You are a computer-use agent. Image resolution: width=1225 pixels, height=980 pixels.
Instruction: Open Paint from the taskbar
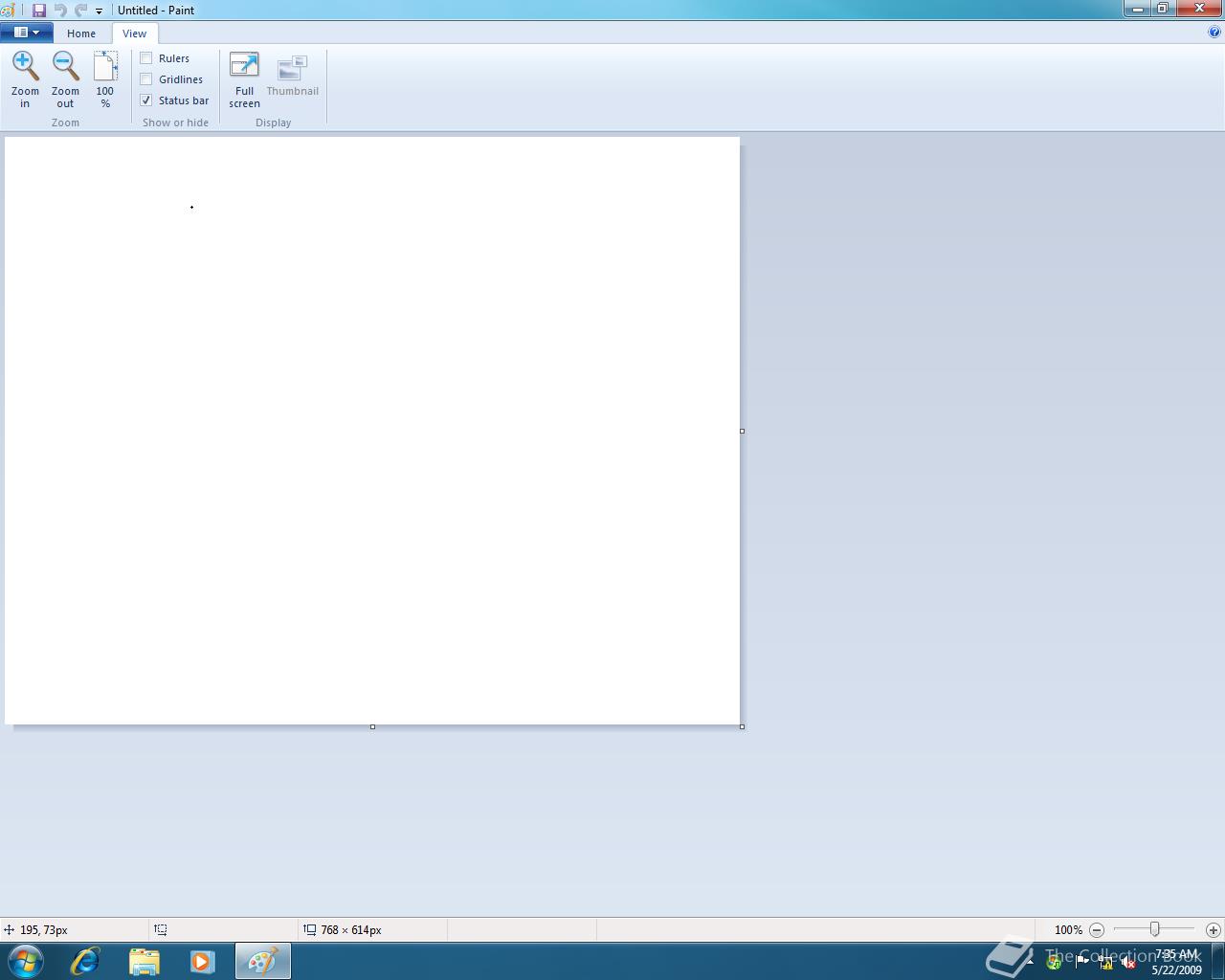click(262, 961)
